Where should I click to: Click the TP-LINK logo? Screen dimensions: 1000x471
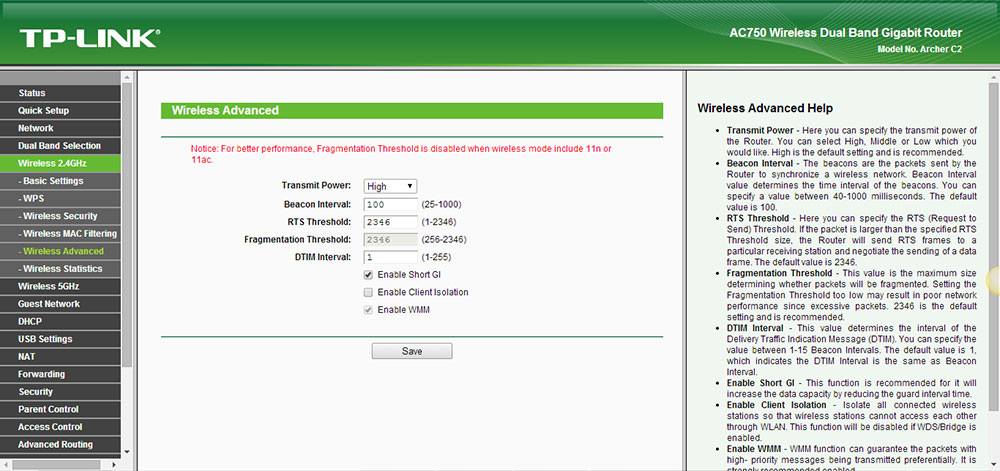coord(89,38)
